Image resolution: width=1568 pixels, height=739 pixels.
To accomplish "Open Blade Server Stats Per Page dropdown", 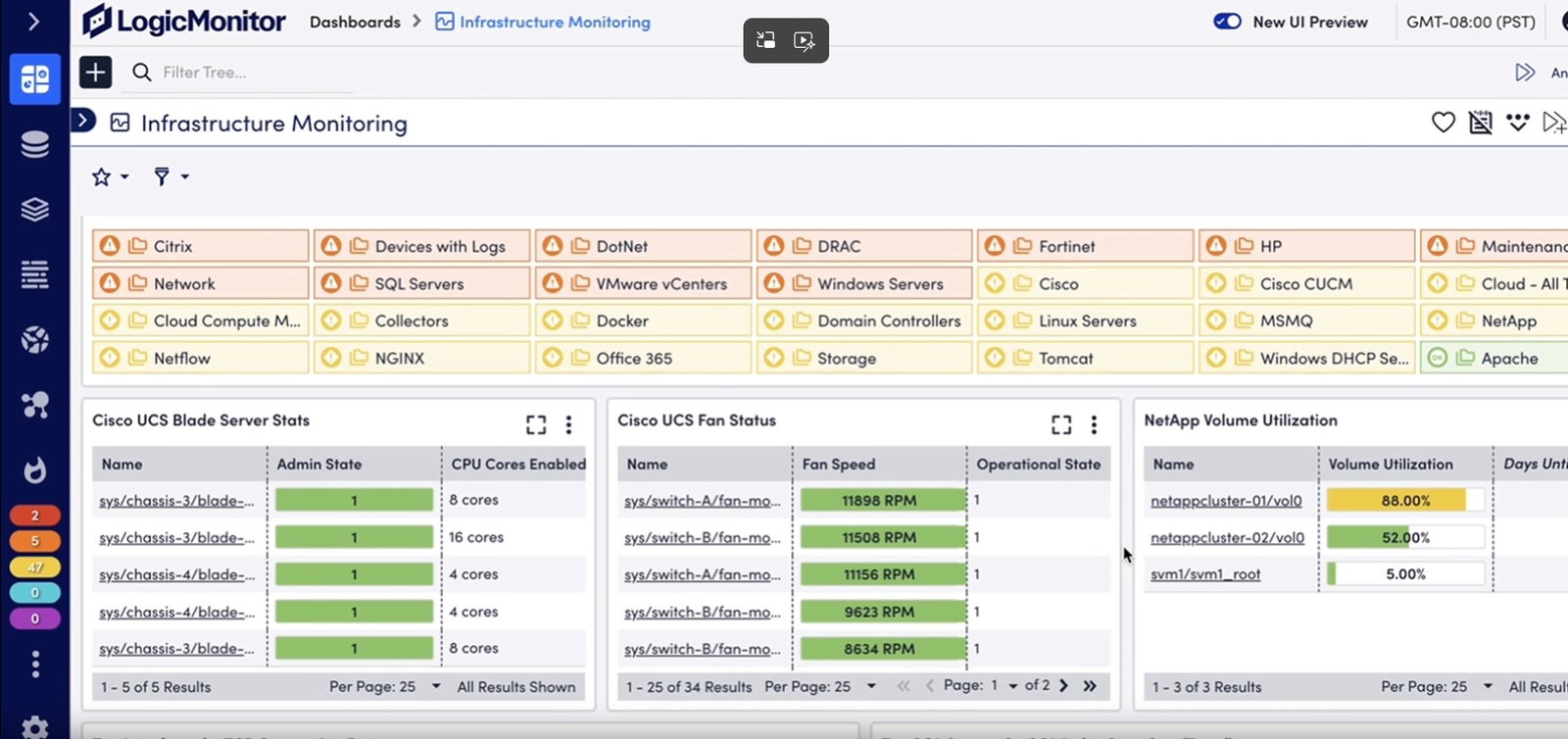I will [x=385, y=687].
